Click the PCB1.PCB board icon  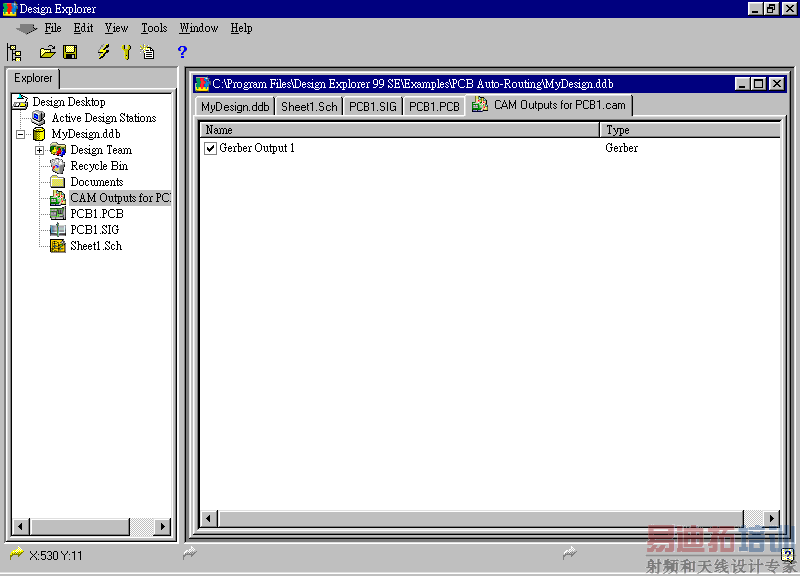58,214
